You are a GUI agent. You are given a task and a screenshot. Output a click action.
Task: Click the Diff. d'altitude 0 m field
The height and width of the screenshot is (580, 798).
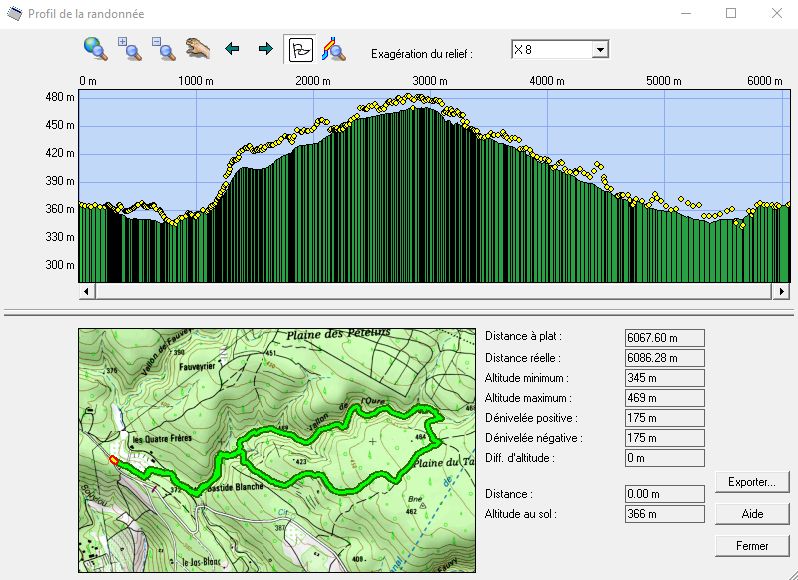(x=665, y=458)
